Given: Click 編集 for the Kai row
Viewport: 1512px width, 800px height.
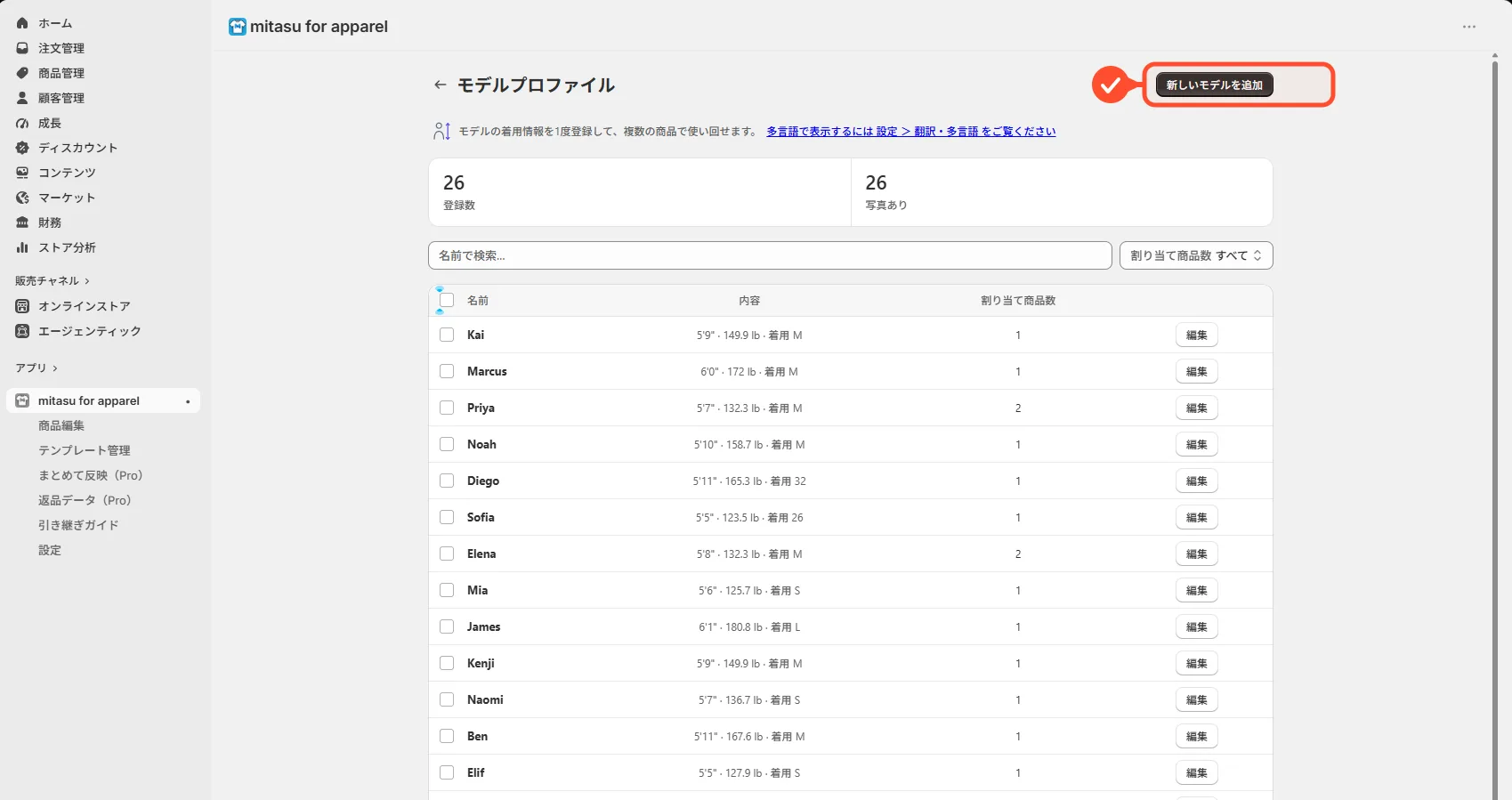Looking at the screenshot, I should coord(1197,335).
